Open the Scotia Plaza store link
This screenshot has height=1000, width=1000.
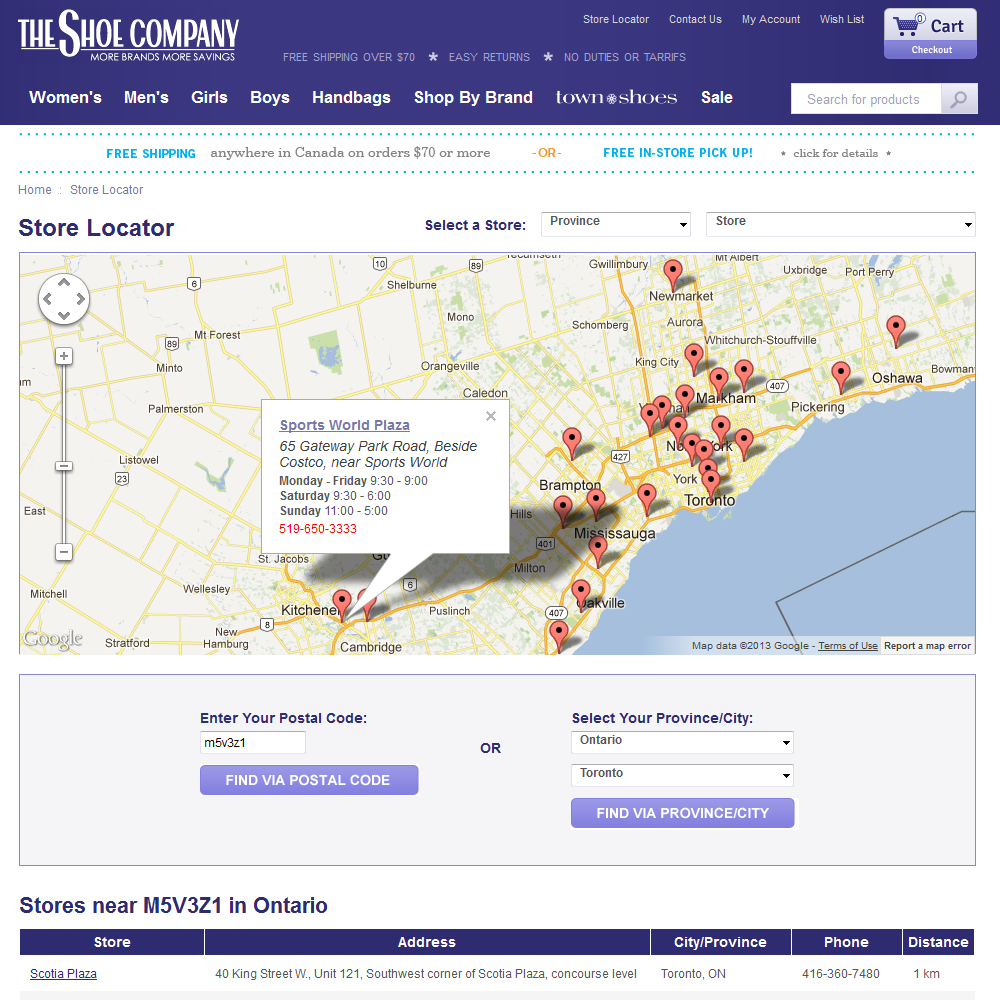point(63,974)
